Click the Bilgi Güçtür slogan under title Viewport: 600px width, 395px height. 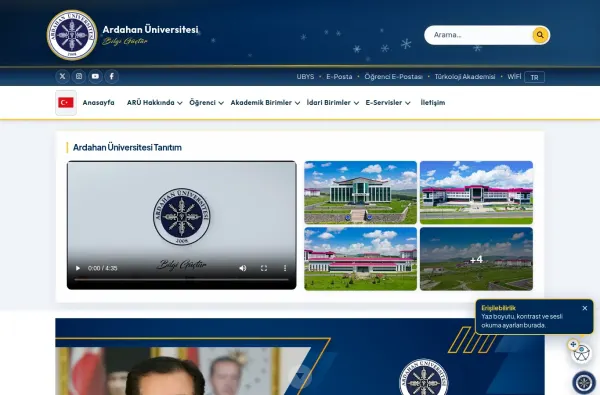pos(125,41)
